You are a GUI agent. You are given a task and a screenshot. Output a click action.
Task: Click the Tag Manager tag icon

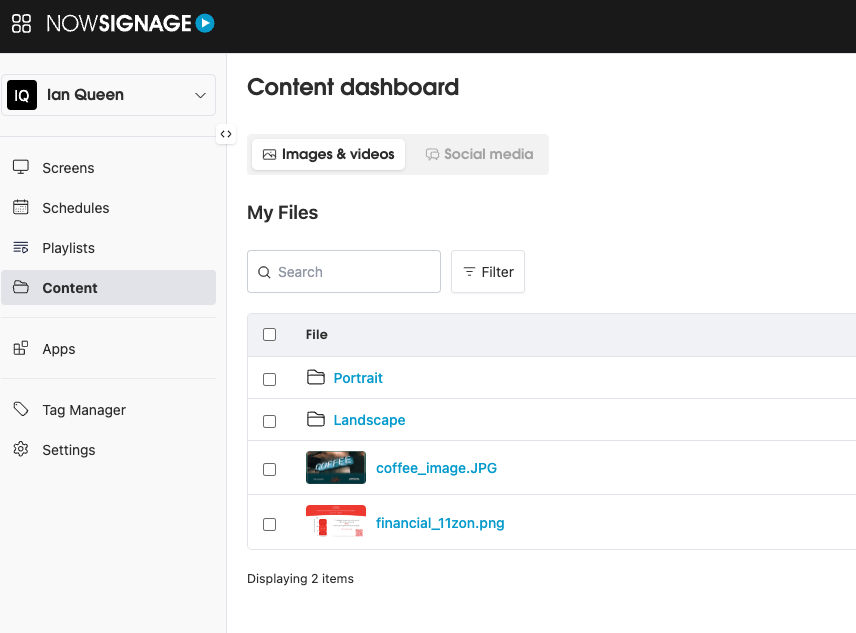[x=21, y=410]
